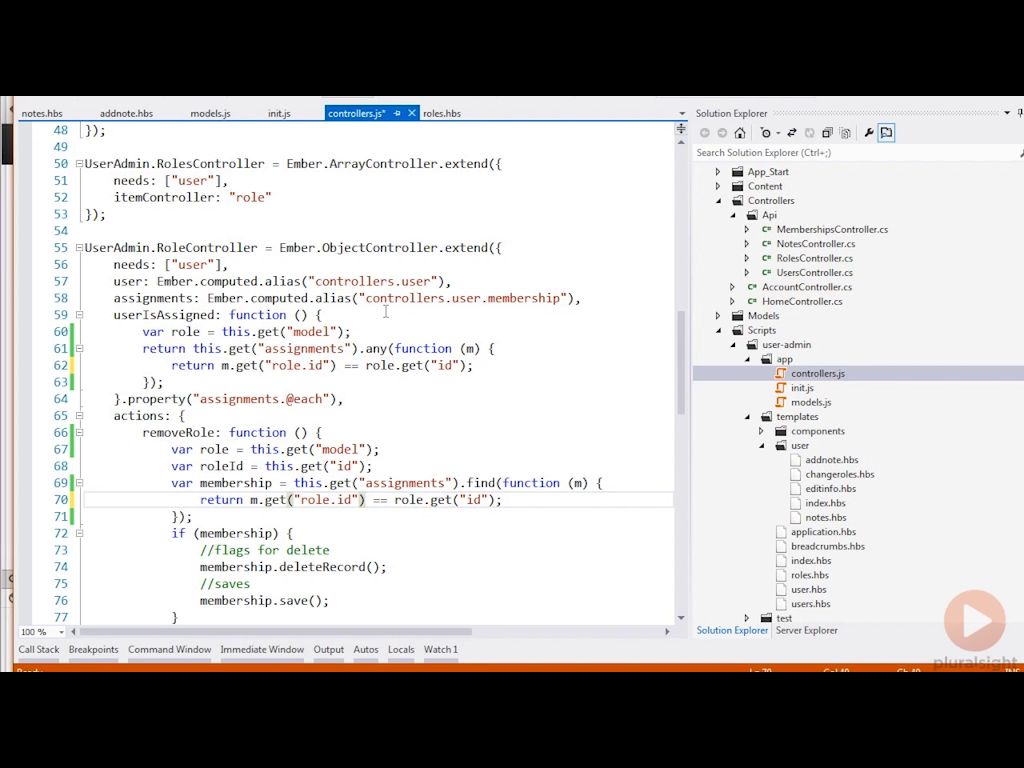The width and height of the screenshot is (1024, 768).
Task: Click the Content folder icon
Action: [x=737, y=186]
